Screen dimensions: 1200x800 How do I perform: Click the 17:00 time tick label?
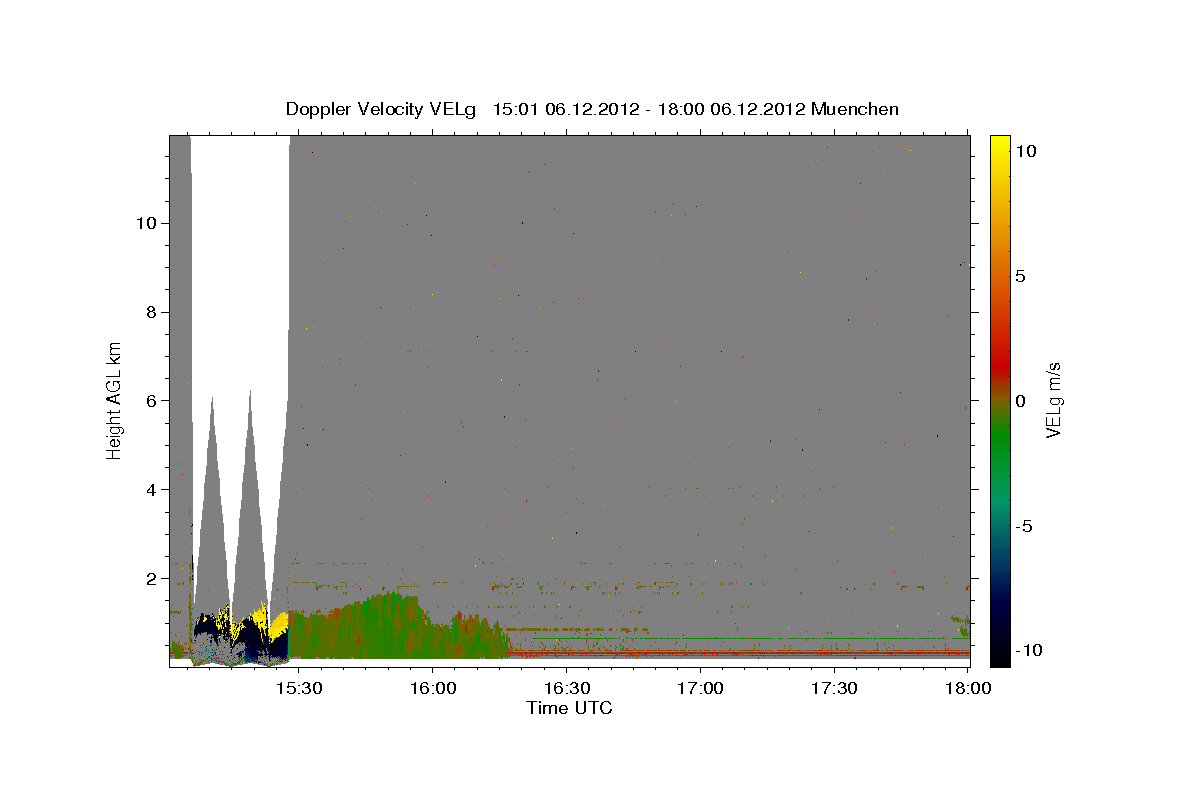[x=701, y=688]
